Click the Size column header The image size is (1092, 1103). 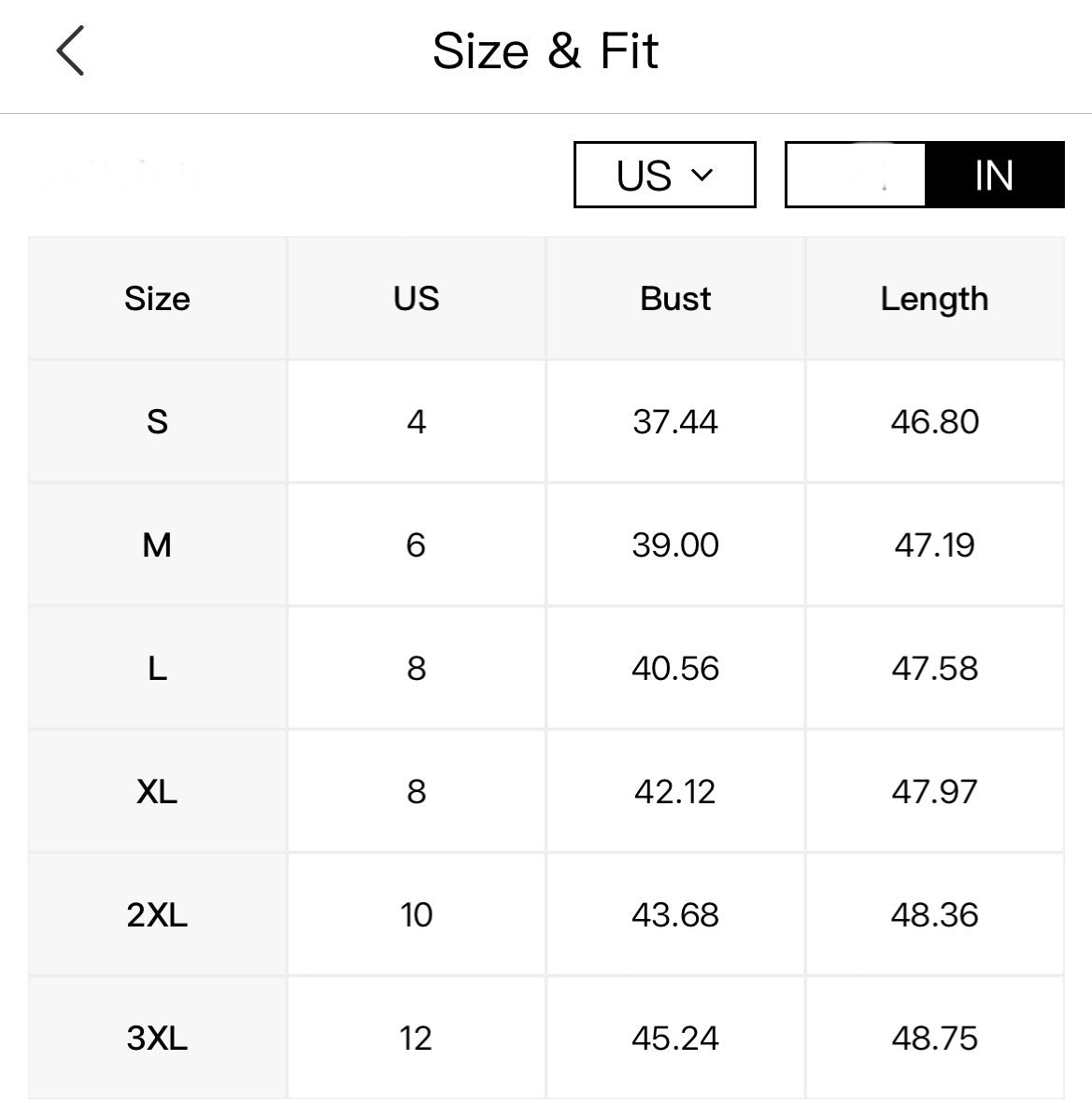pyautogui.click(x=157, y=299)
